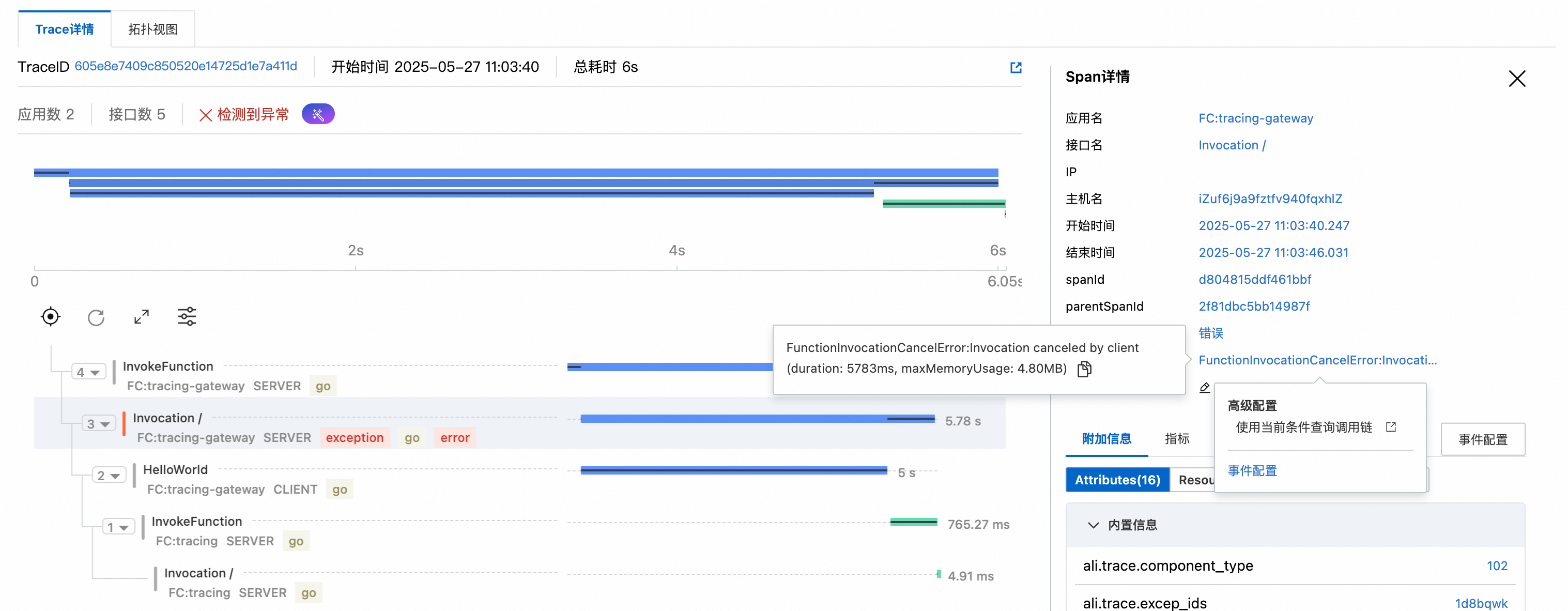The image size is (1568, 611).
Task: Select the Attributes(16) segment
Action: pyautogui.click(x=1117, y=480)
